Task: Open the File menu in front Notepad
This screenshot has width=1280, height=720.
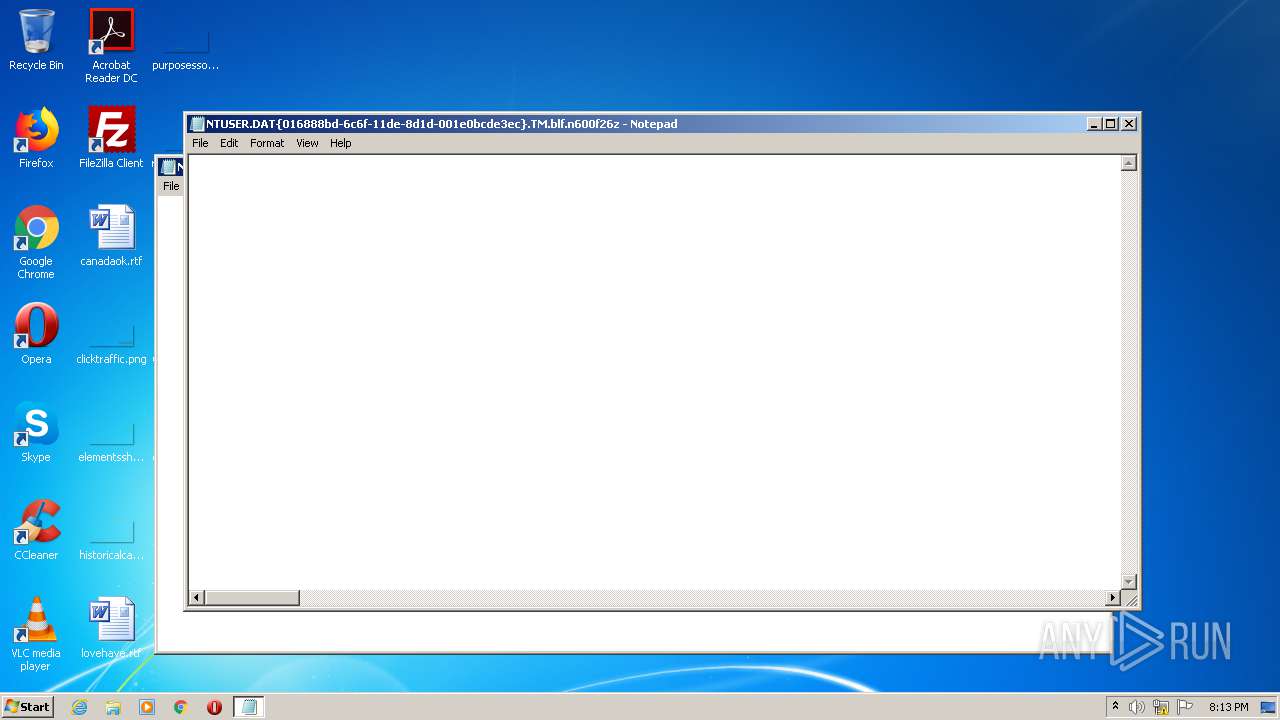Action: point(200,143)
